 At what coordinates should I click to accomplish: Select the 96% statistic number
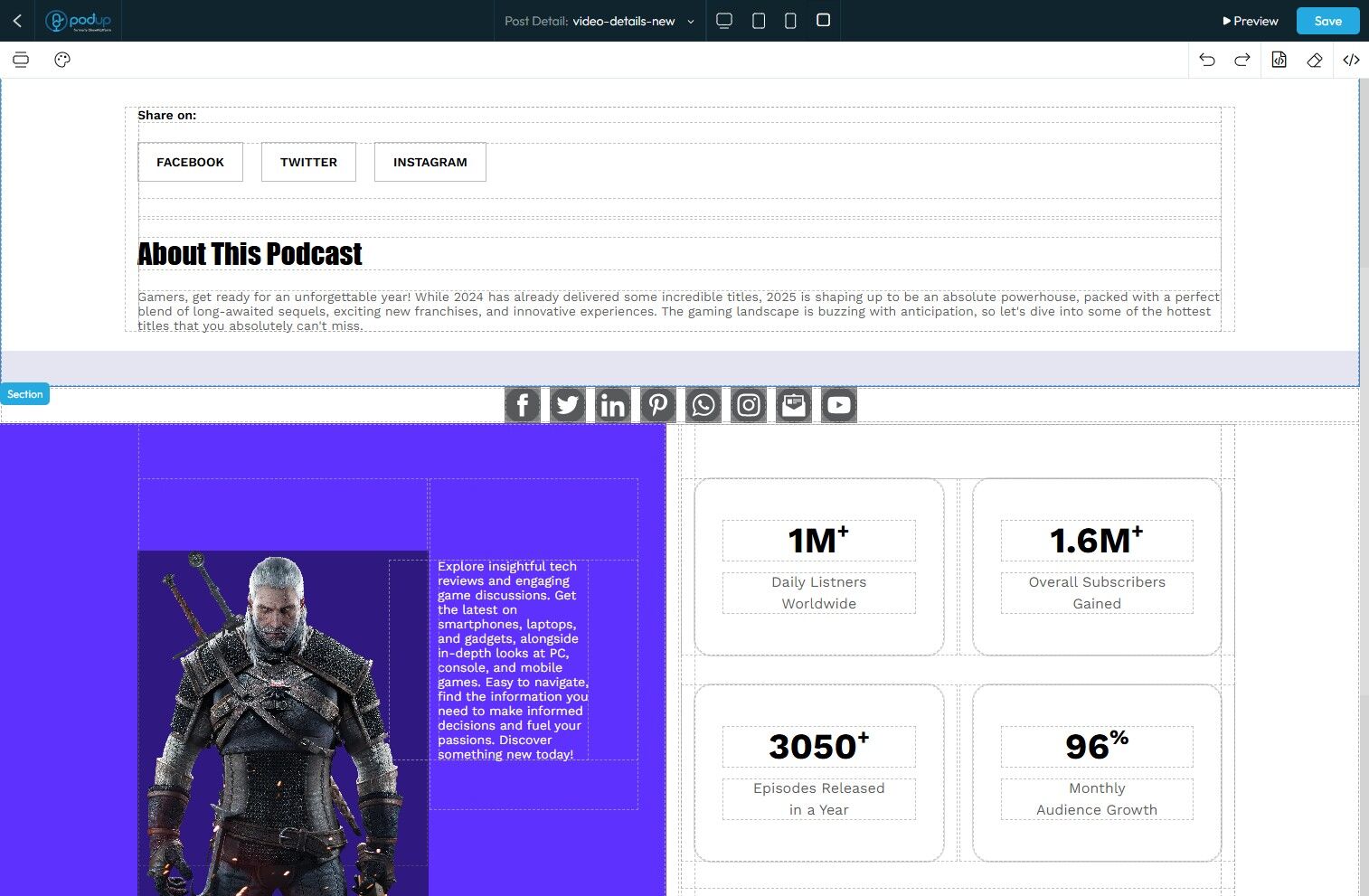pyautogui.click(x=1097, y=747)
